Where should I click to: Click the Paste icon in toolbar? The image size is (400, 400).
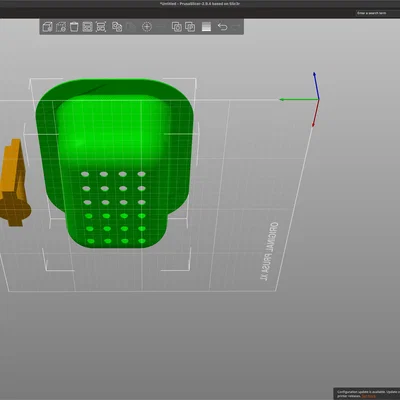[131, 27]
